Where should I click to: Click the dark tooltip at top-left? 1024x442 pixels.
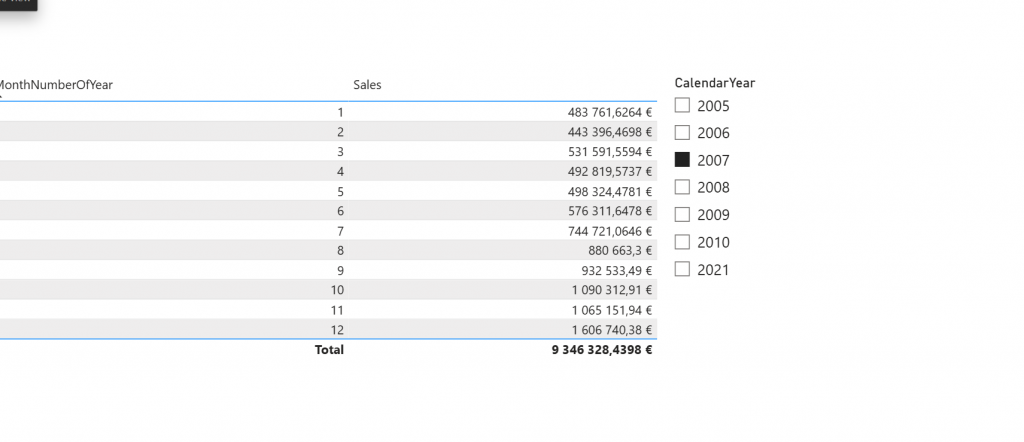18,4
